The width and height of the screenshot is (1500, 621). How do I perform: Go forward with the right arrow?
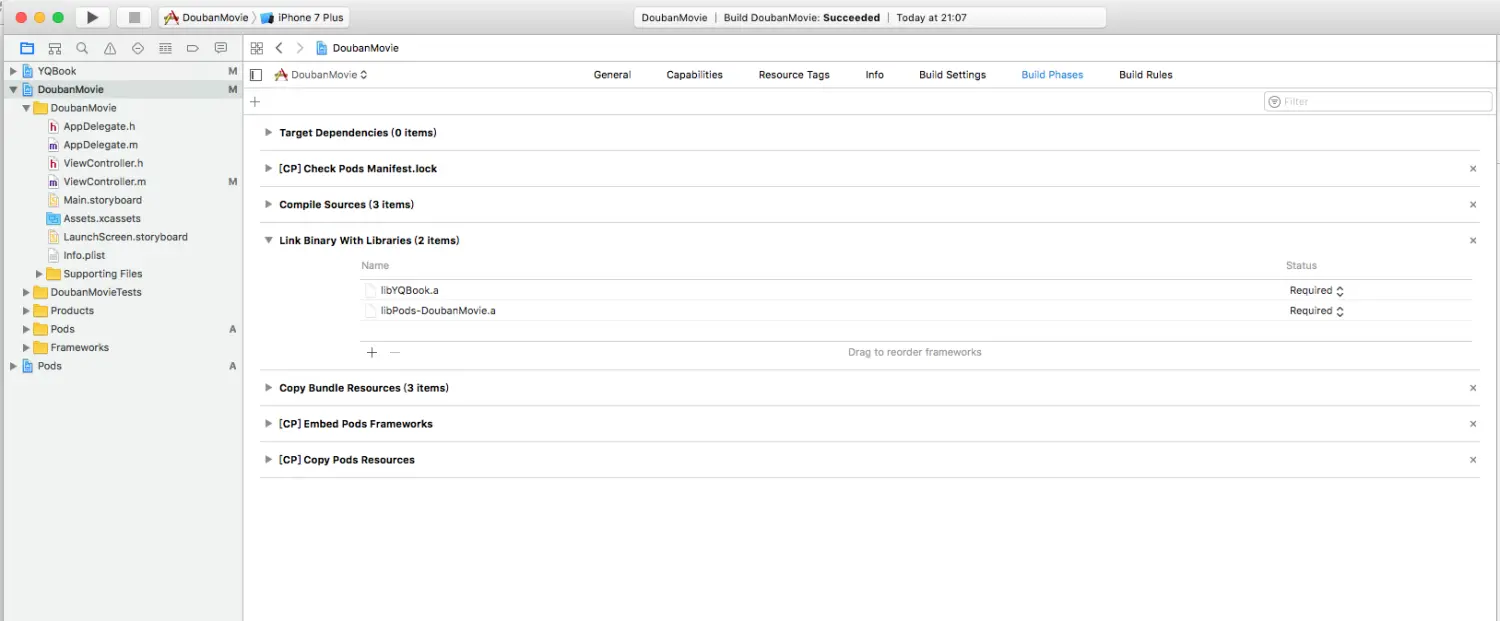(x=299, y=48)
